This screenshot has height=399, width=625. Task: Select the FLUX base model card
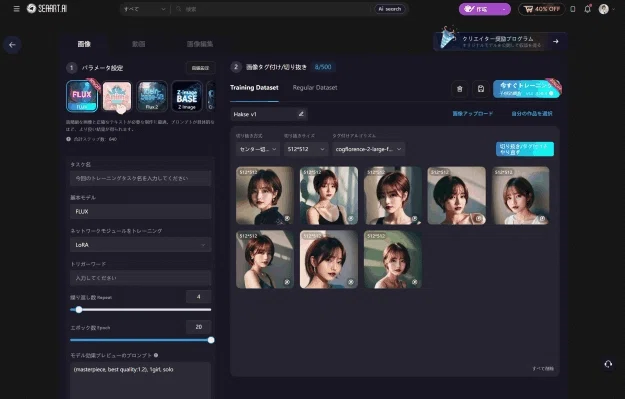(82, 96)
